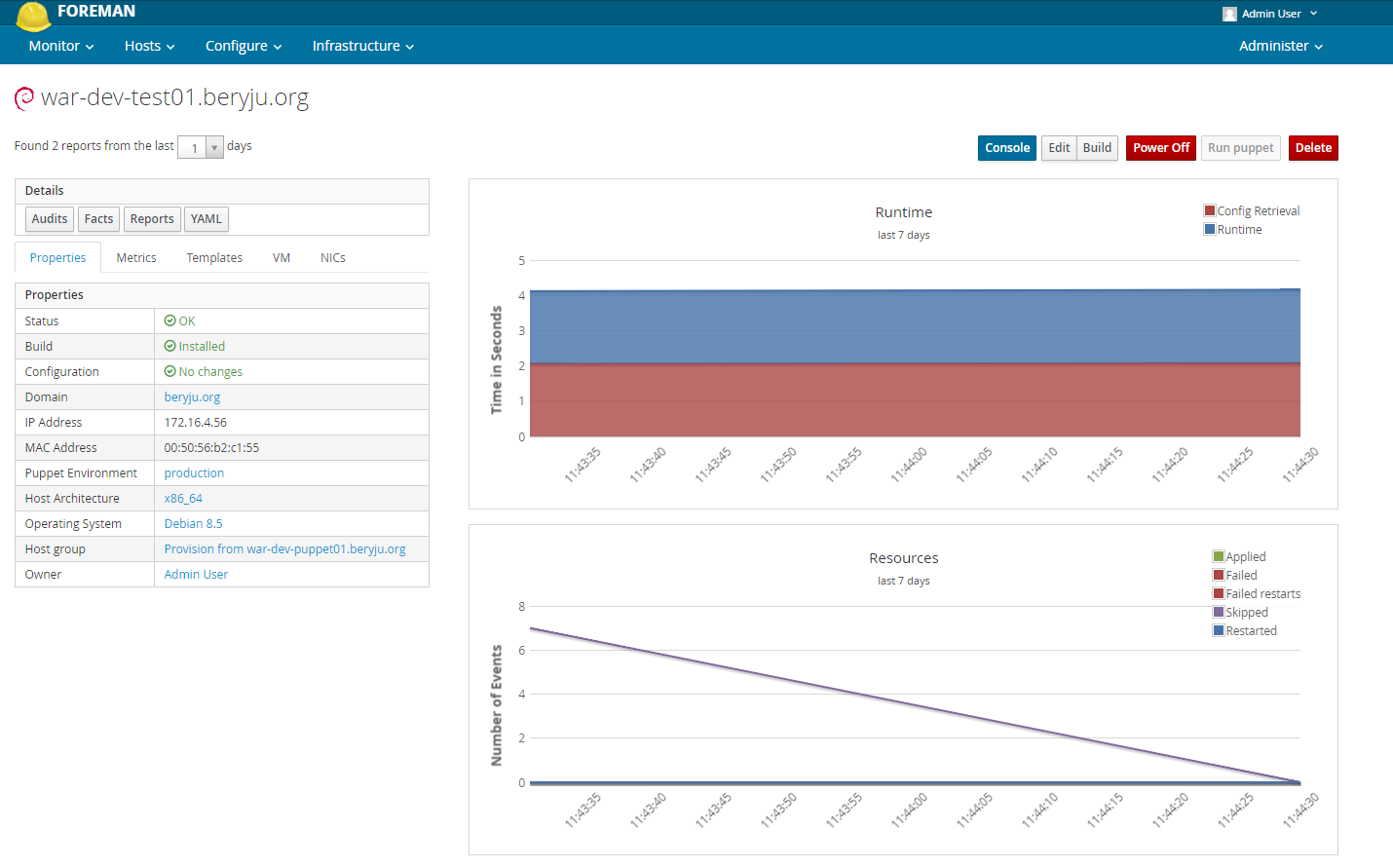Open the Facts view
This screenshot has height=868, width=1393.
[x=98, y=219]
